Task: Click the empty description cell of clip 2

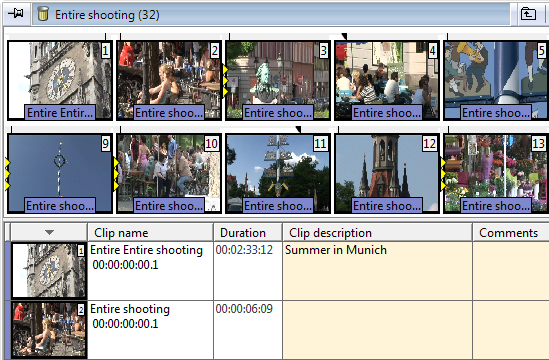Action: pos(377,330)
